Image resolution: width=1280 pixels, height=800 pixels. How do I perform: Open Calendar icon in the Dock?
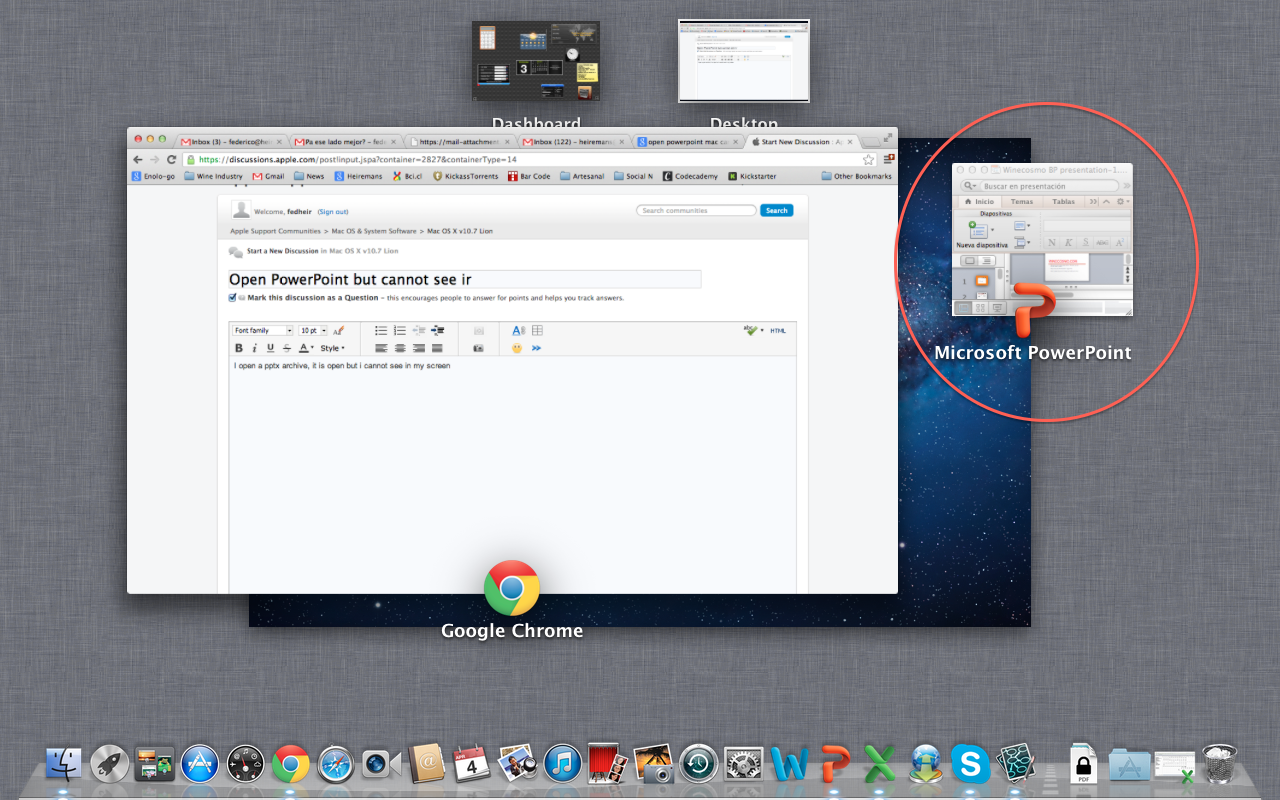point(472,765)
